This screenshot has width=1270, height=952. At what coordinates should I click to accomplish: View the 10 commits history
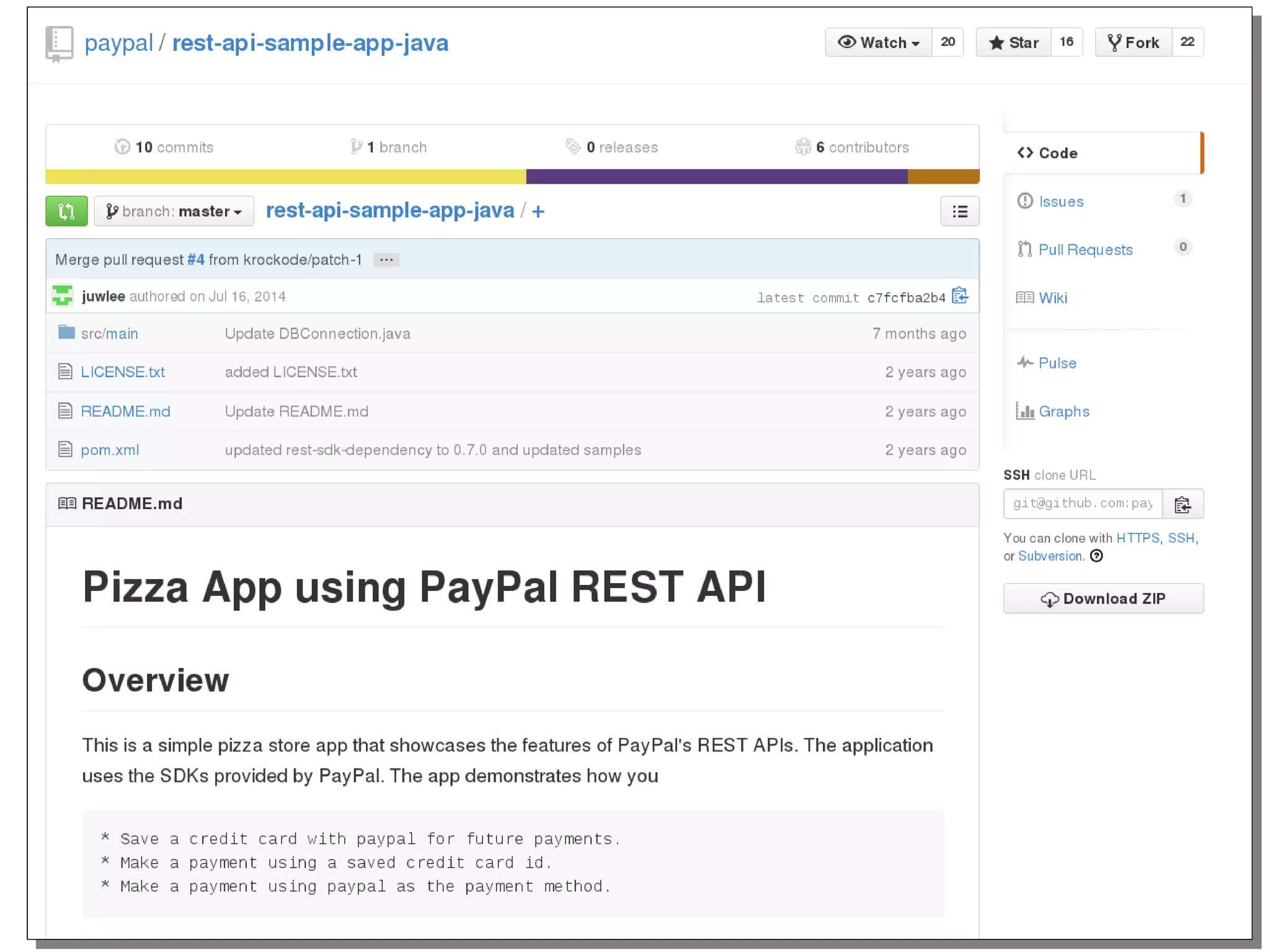[164, 147]
